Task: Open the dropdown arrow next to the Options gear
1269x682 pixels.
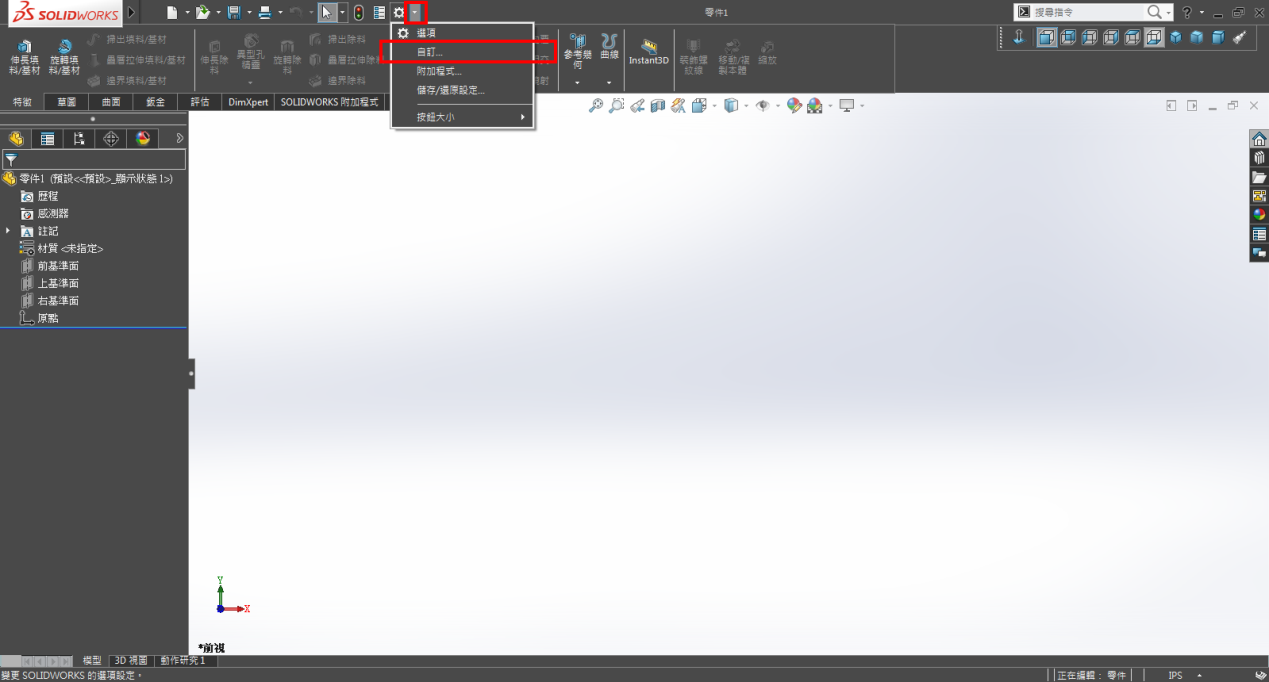Action: 415,13
